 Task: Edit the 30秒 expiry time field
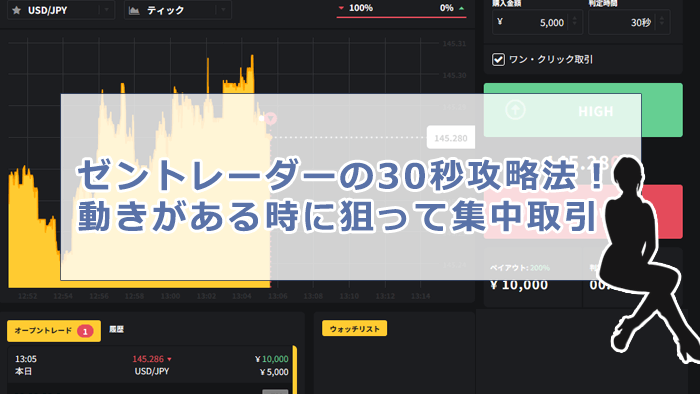pyautogui.click(x=629, y=22)
